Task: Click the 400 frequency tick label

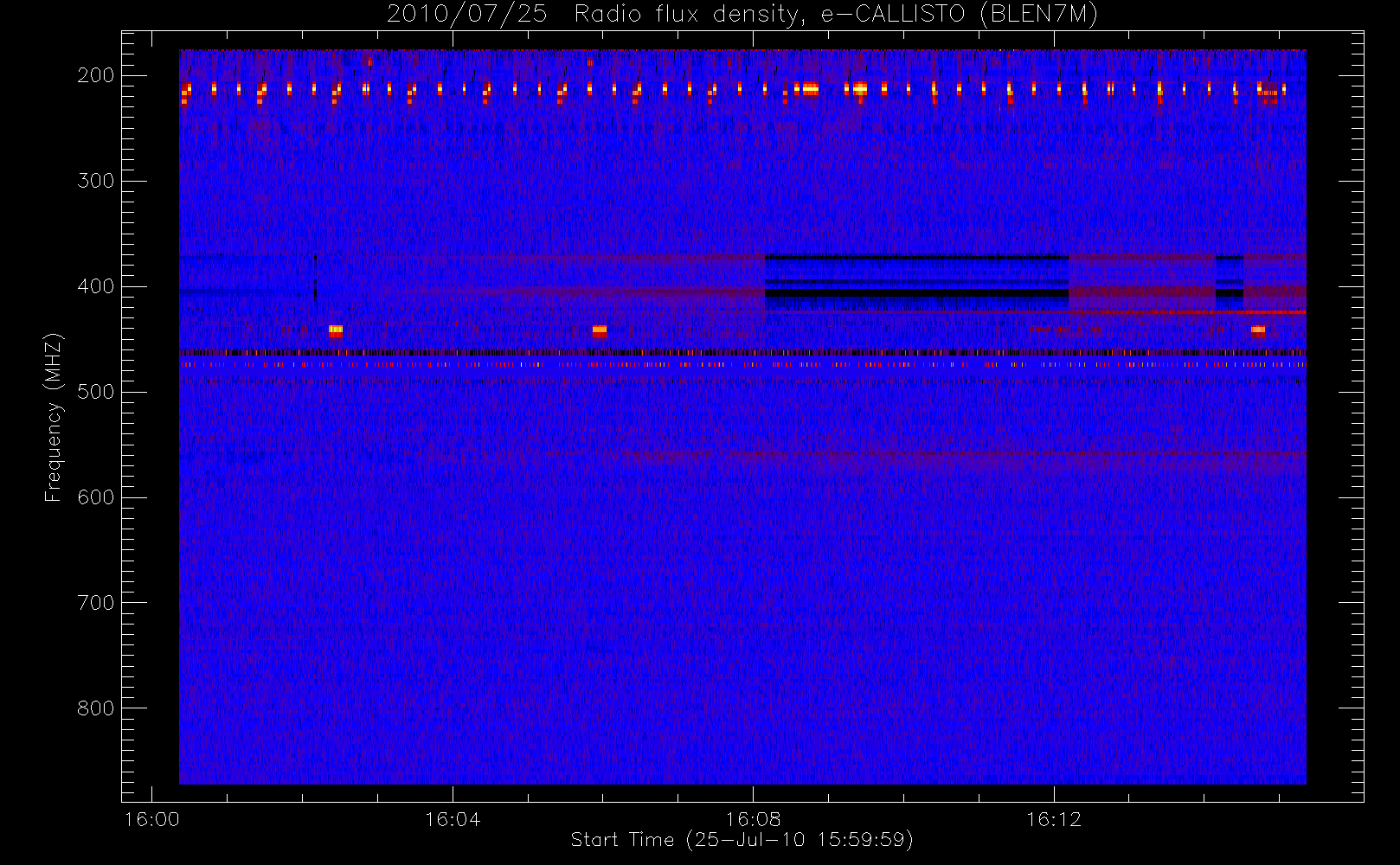Action: coord(96,286)
